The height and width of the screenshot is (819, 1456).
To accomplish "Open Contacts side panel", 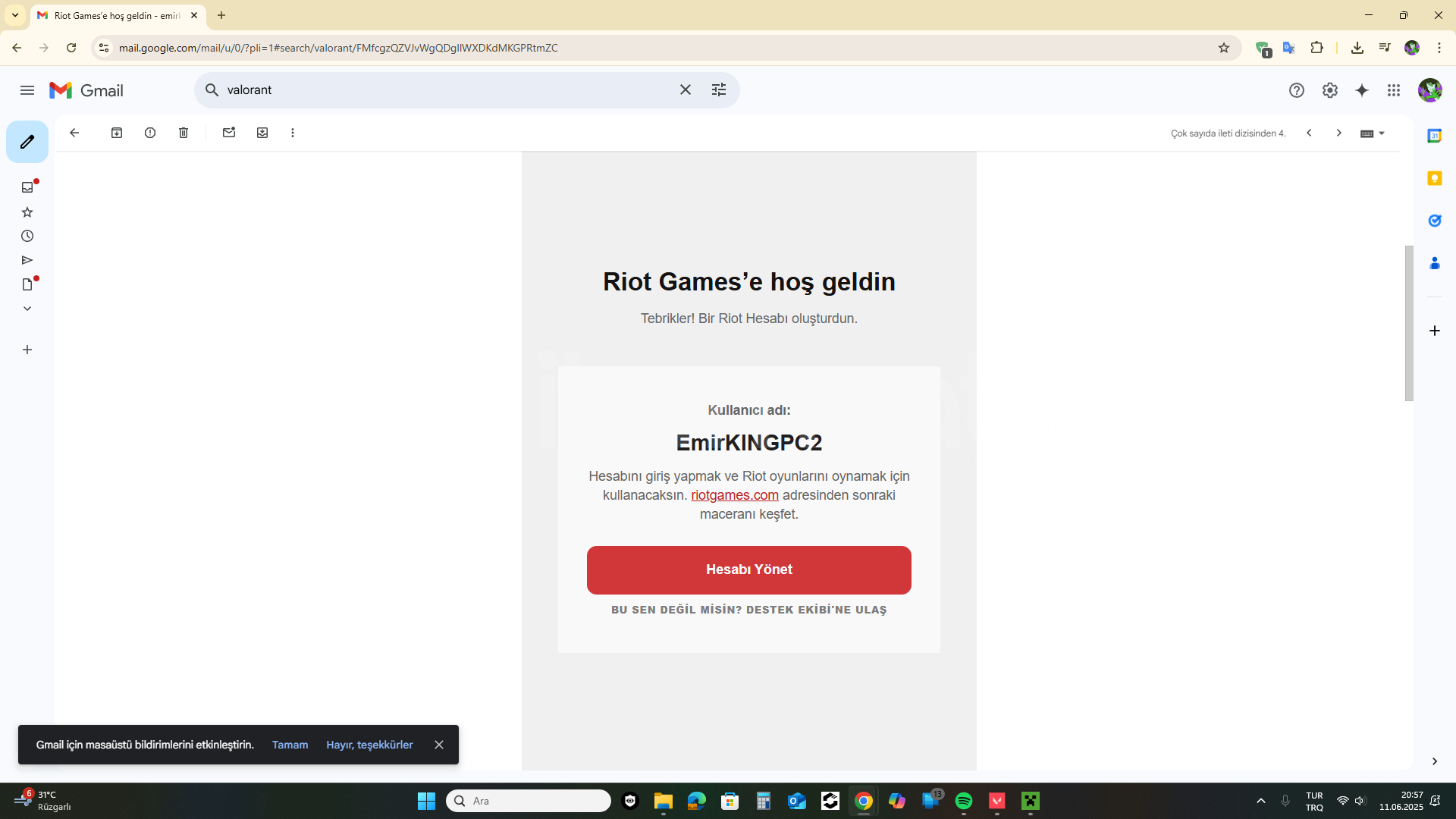I will (x=1434, y=263).
